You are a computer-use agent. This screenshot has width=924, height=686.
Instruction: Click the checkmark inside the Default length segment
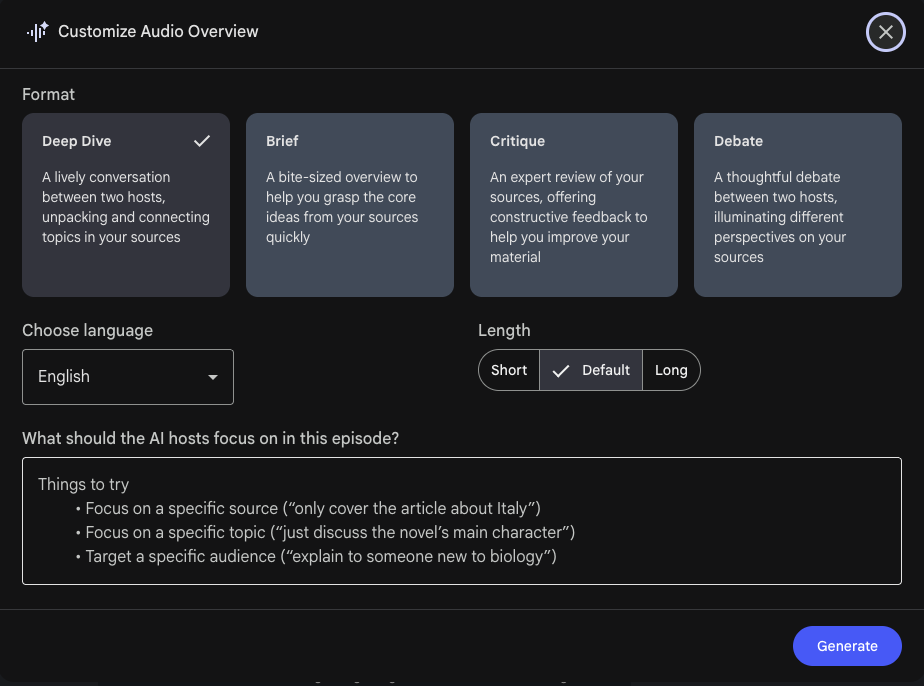click(561, 370)
